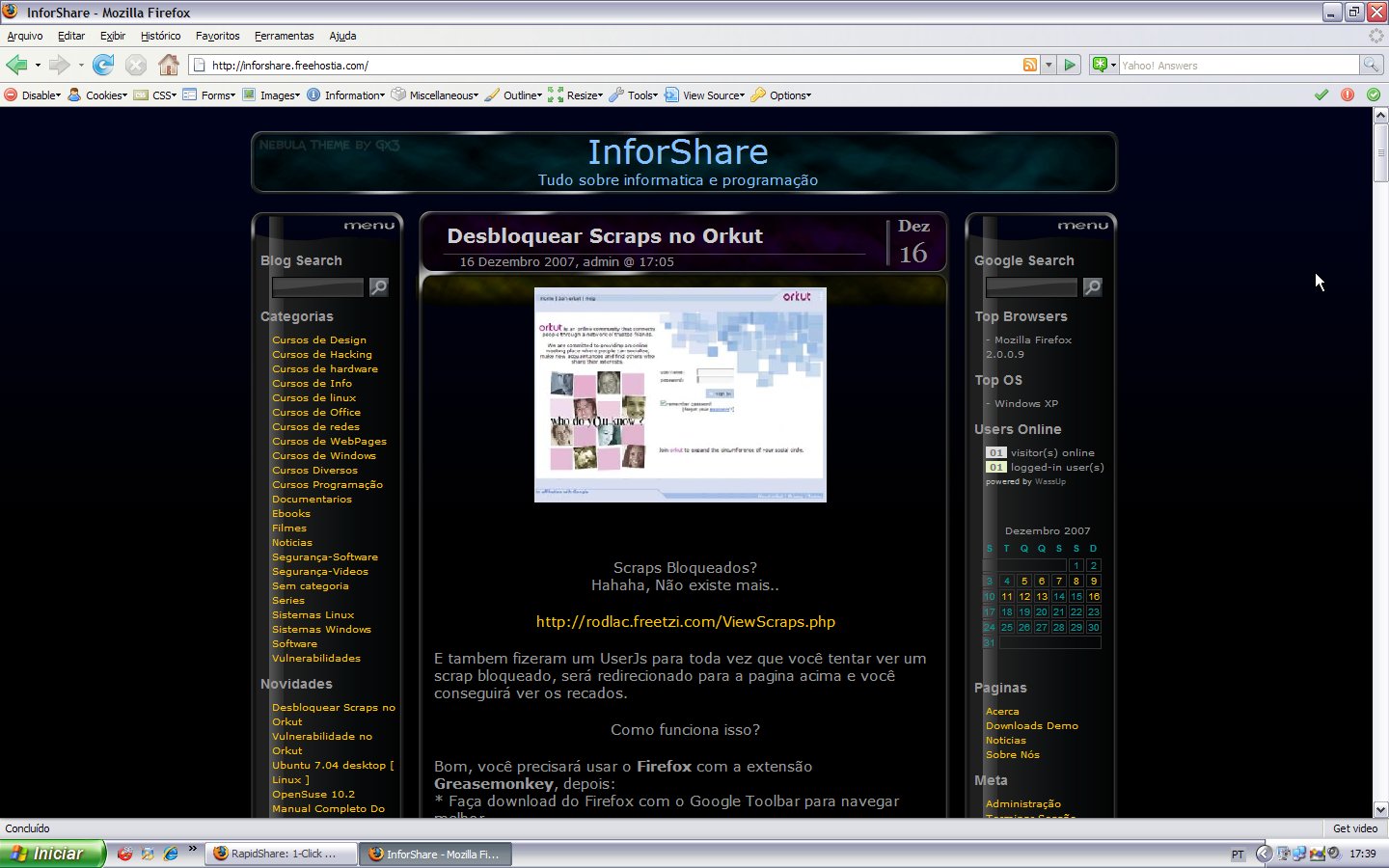Reload the current page
Image resolution: width=1389 pixels, height=868 pixels.
103,65
